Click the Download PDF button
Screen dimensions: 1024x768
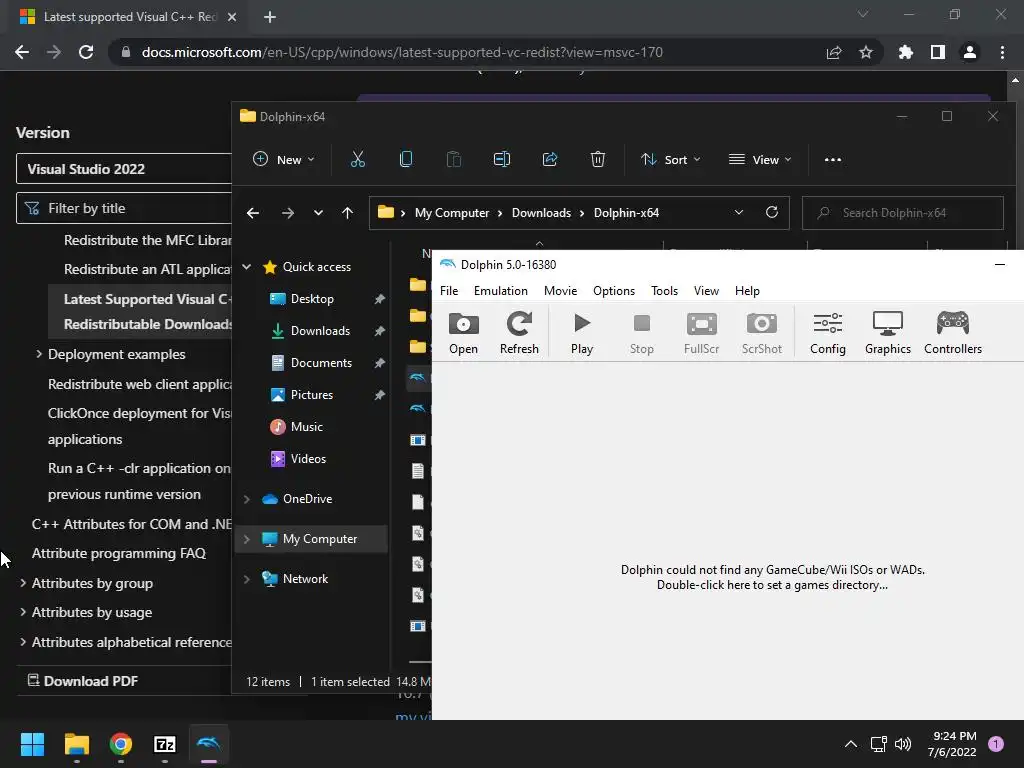point(82,680)
